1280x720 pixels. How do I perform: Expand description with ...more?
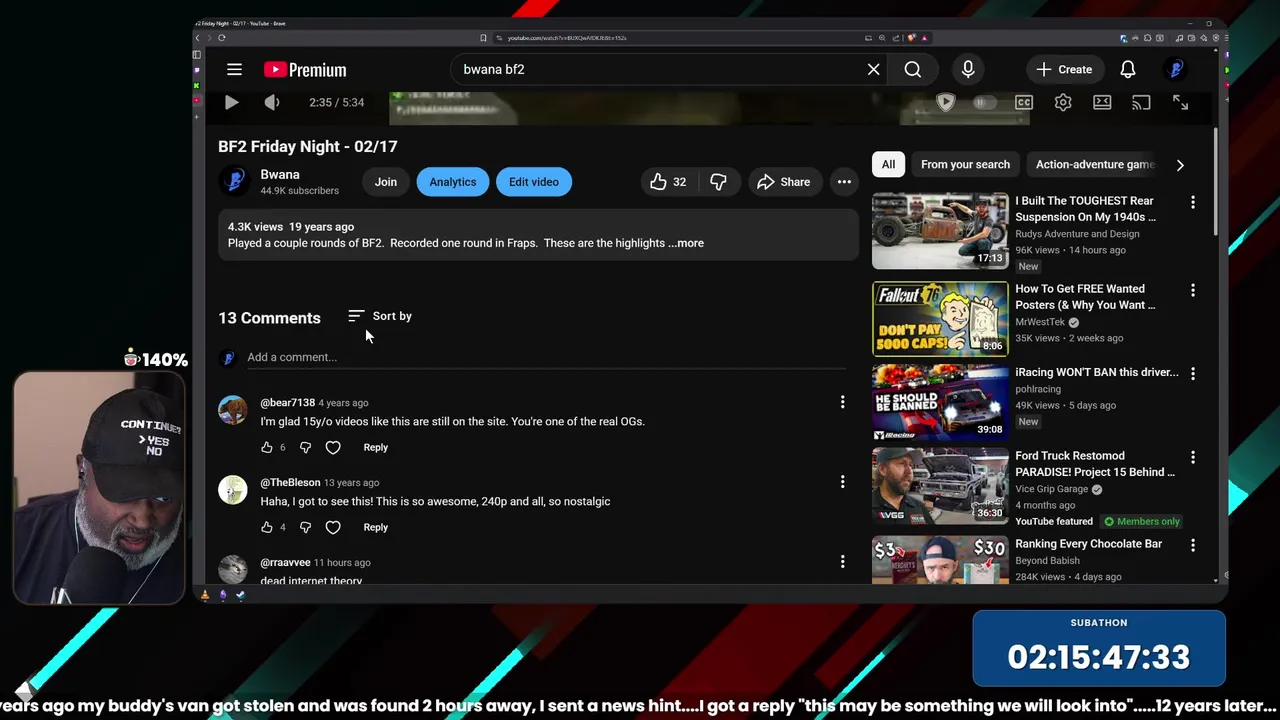(x=686, y=243)
